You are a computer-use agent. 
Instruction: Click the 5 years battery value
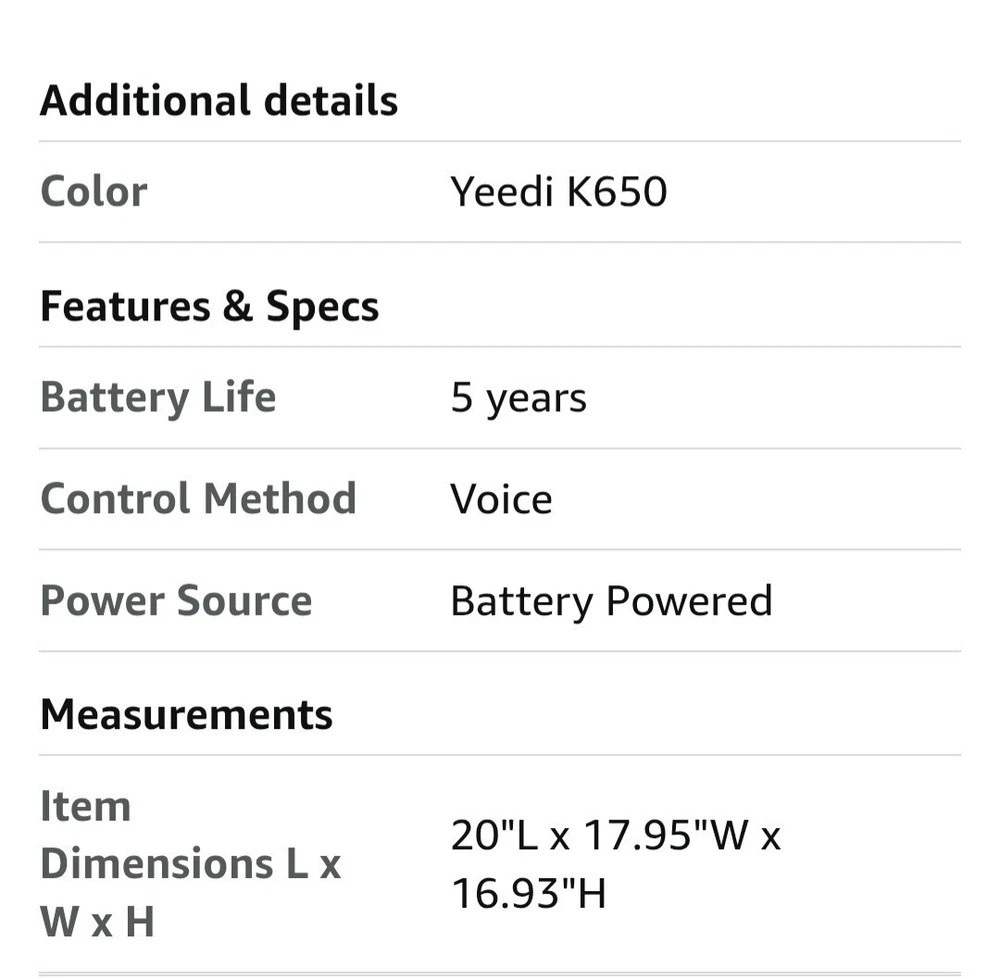[x=518, y=398]
